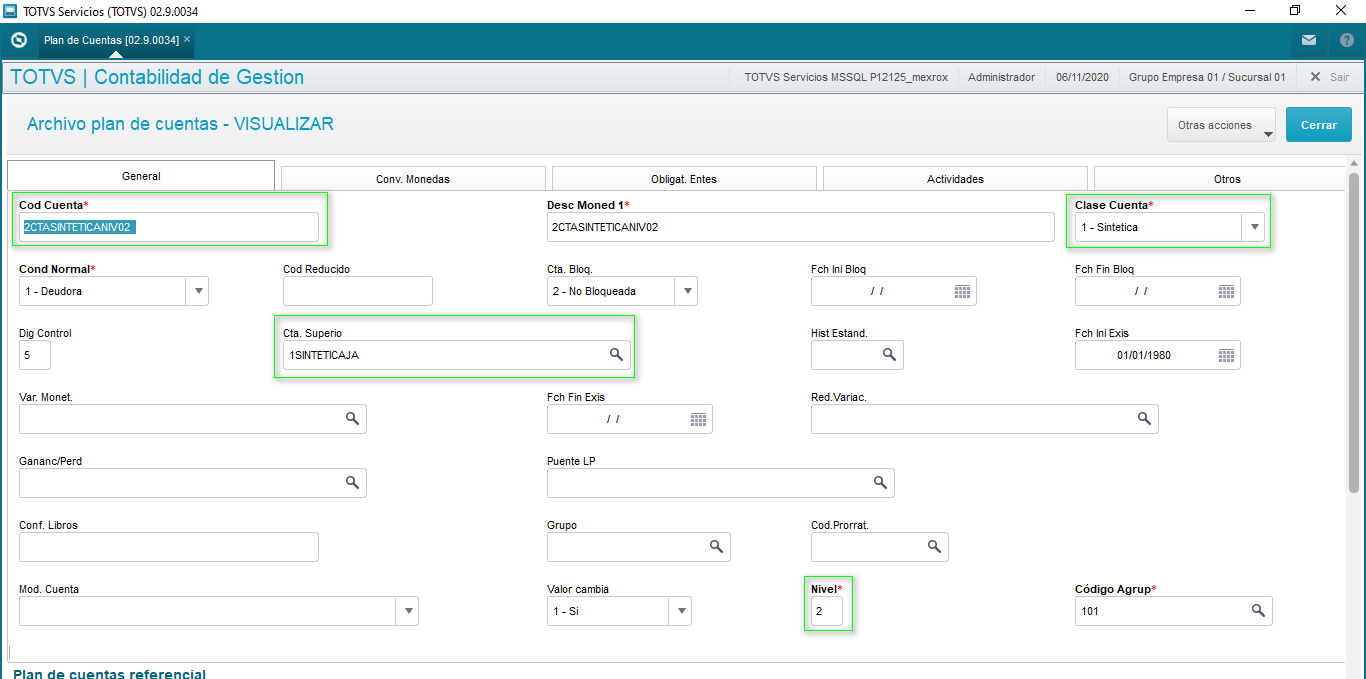Image resolution: width=1366 pixels, height=679 pixels.
Task: Open the Fch Fin Exis calendar
Action: 698,419
